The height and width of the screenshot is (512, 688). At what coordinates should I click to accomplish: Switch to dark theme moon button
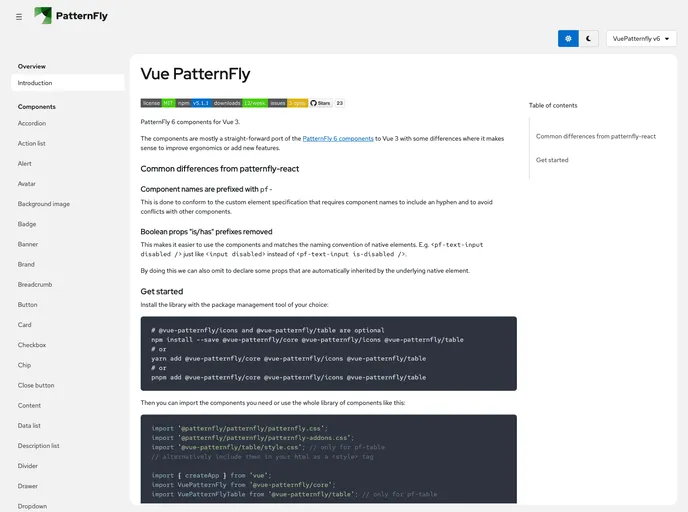click(588, 39)
